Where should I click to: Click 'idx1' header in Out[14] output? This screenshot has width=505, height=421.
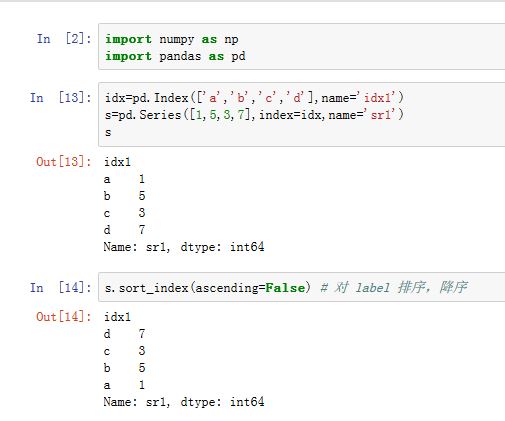point(117,317)
